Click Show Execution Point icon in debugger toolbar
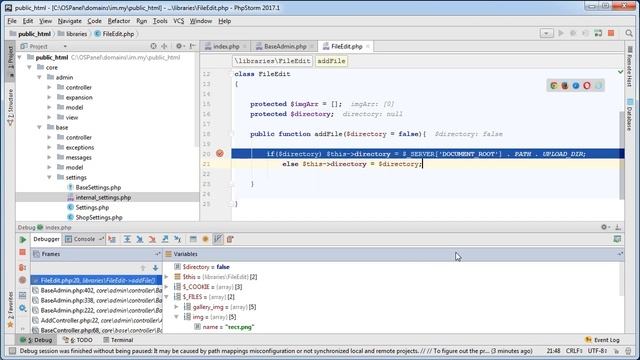The image size is (640, 360). point(111,240)
